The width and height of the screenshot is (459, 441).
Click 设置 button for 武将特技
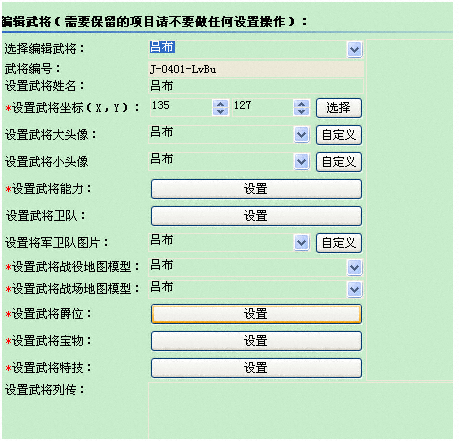(256, 368)
